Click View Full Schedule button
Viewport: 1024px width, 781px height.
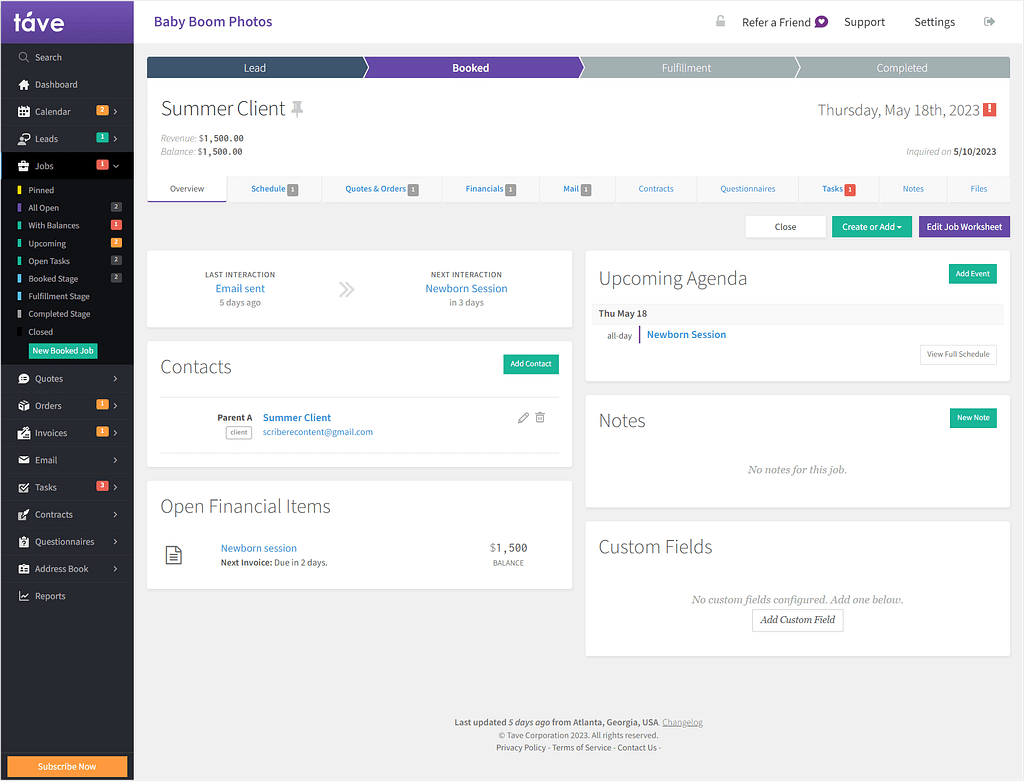pos(958,355)
